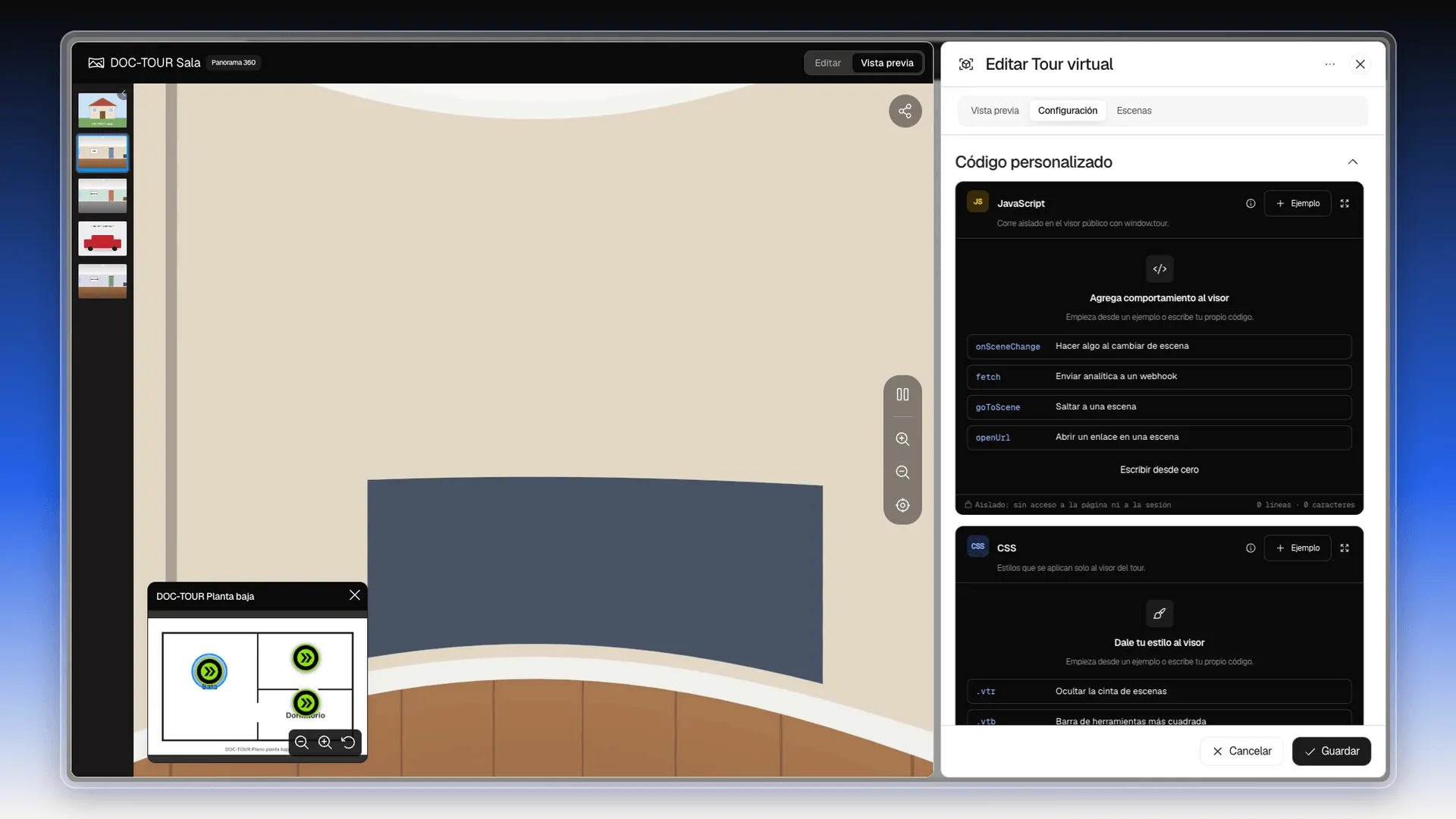1456x819 pixels.
Task: Zoom out on the panorama viewer
Action: [902, 472]
